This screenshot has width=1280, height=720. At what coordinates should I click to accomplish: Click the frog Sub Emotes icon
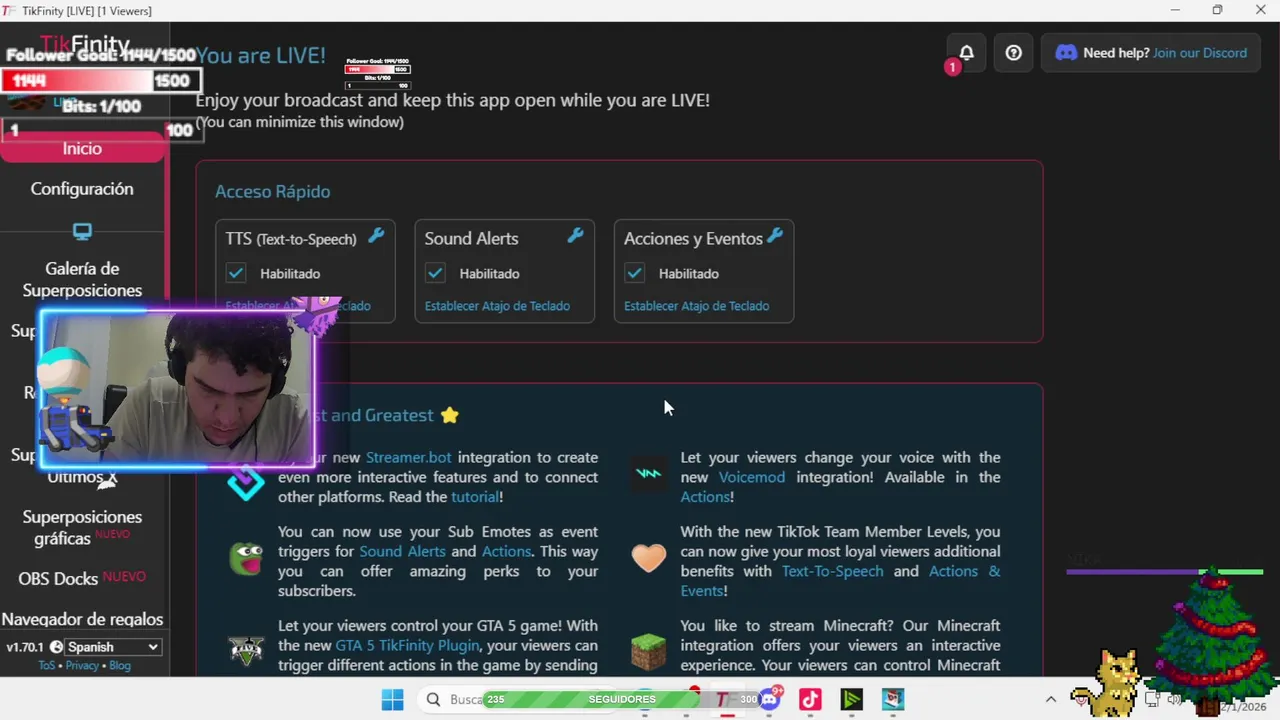[246, 559]
